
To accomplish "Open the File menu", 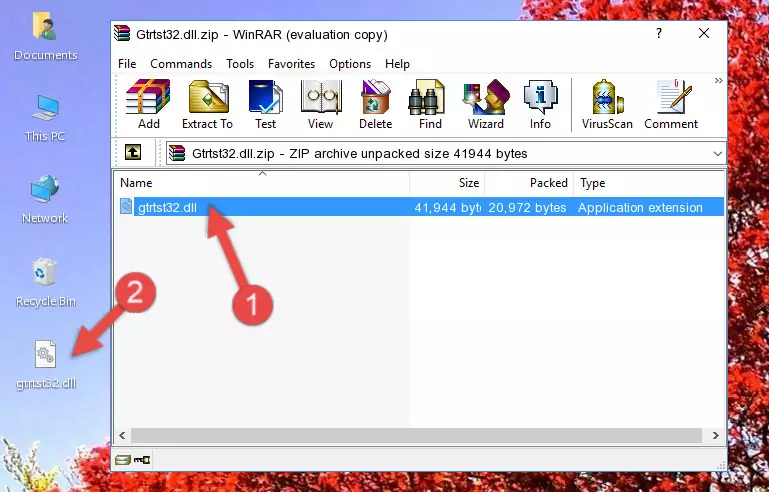I will coord(127,64).
